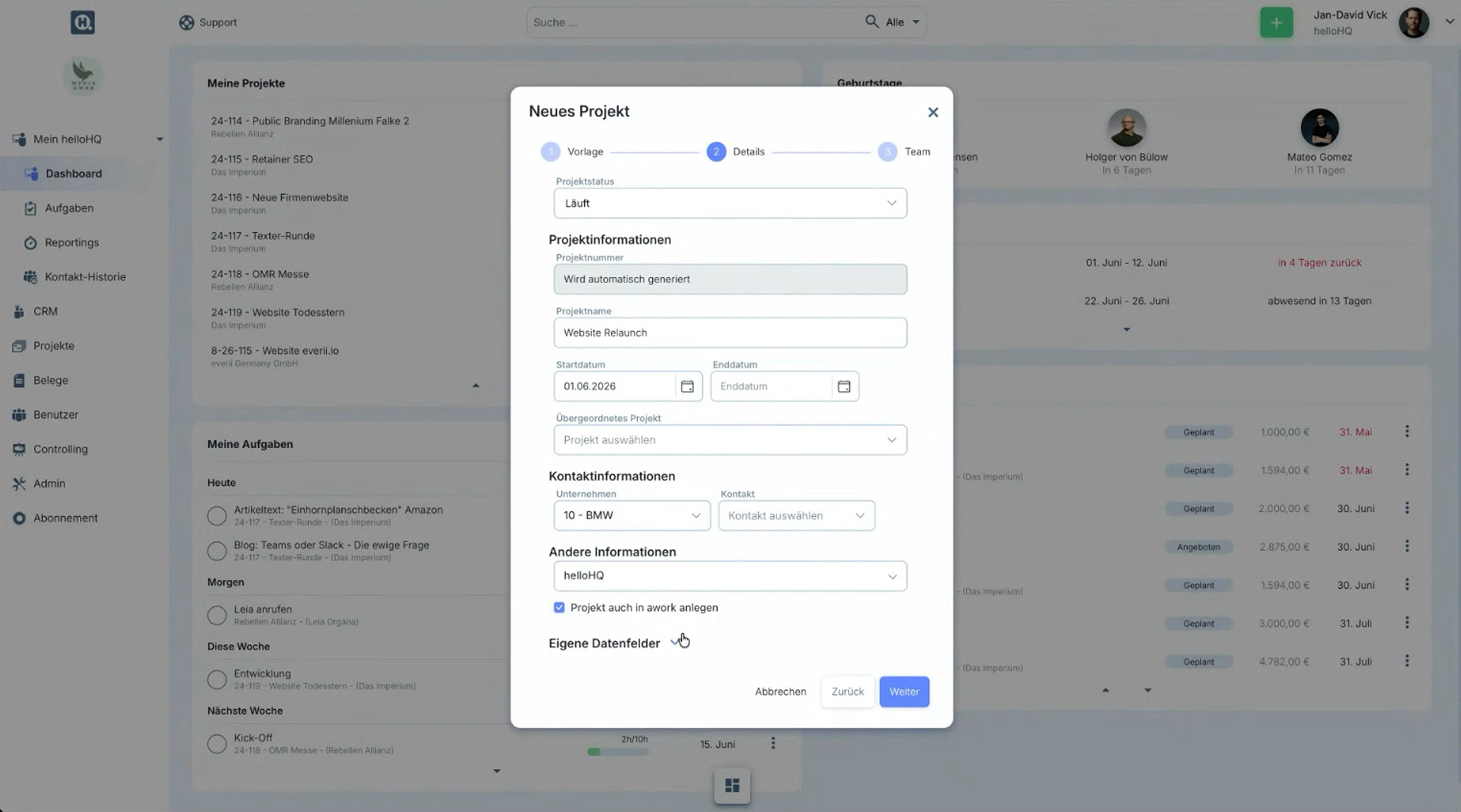Open the Kick-Off task three-dot menu
The width and height of the screenshot is (1461, 812).
click(x=773, y=744)
